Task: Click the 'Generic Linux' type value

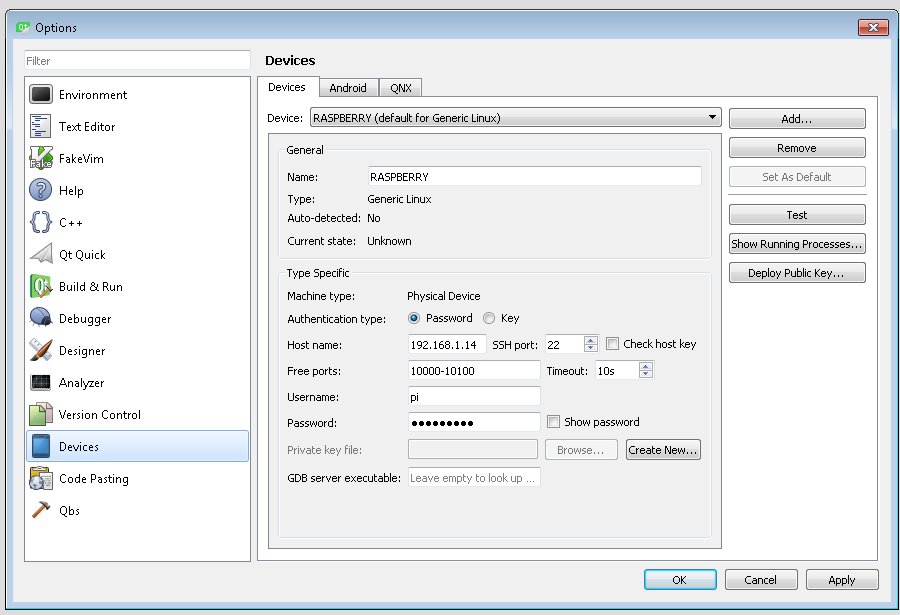Action: pos(399,199)
